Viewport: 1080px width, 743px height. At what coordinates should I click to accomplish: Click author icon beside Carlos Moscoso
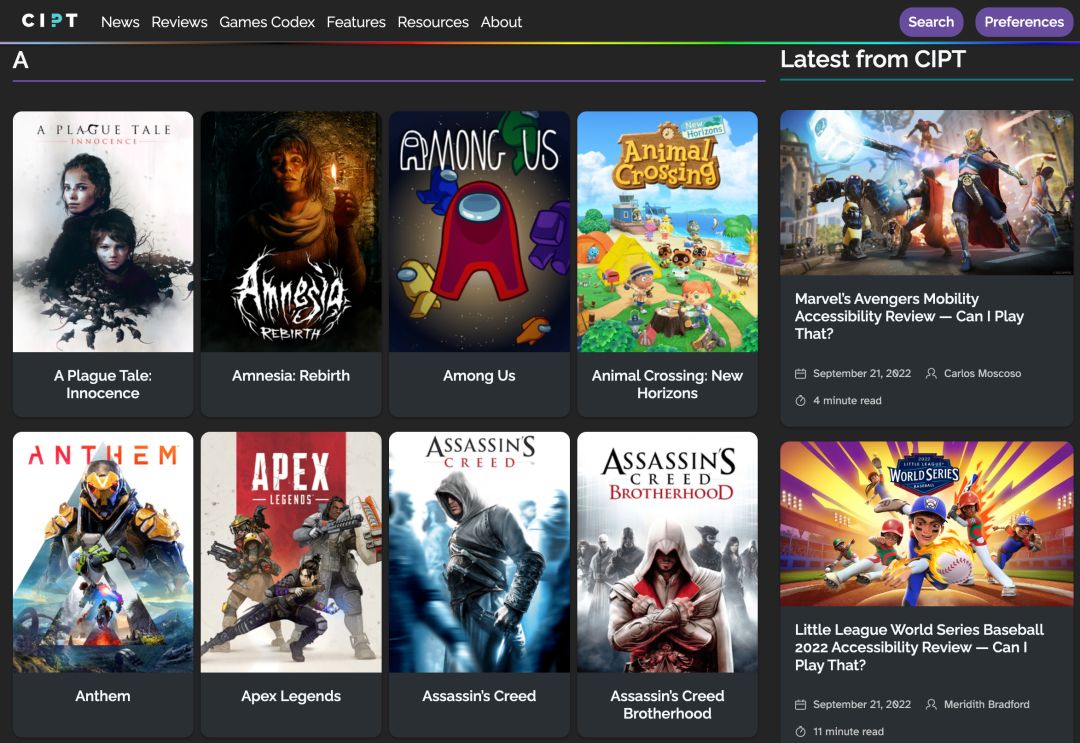[931, 373]
